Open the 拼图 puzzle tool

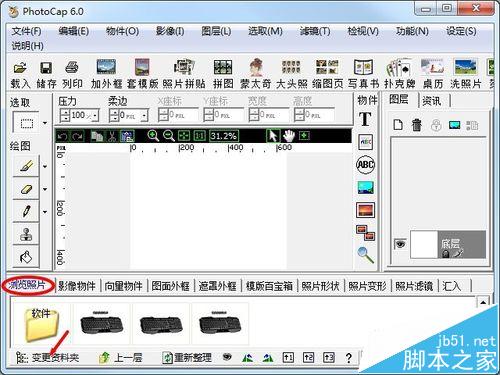click(223, 74)
